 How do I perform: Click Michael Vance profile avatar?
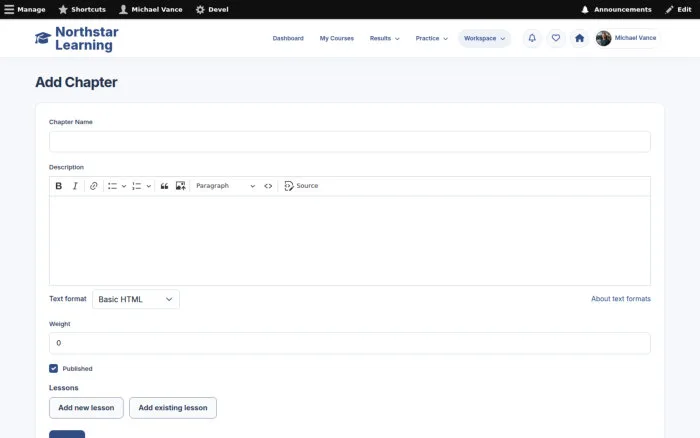pos(604,38)
